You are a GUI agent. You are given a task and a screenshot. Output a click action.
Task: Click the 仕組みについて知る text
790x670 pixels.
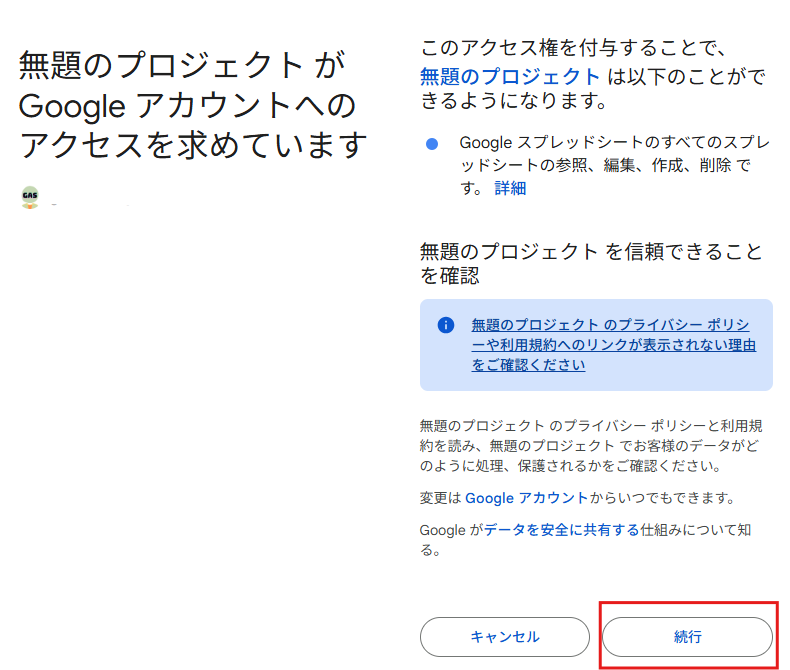[695, 530]
